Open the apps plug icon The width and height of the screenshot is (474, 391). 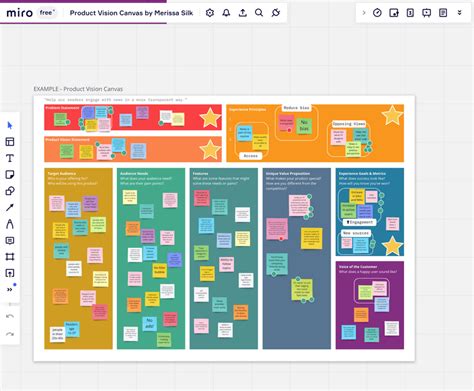coord(276,13)
